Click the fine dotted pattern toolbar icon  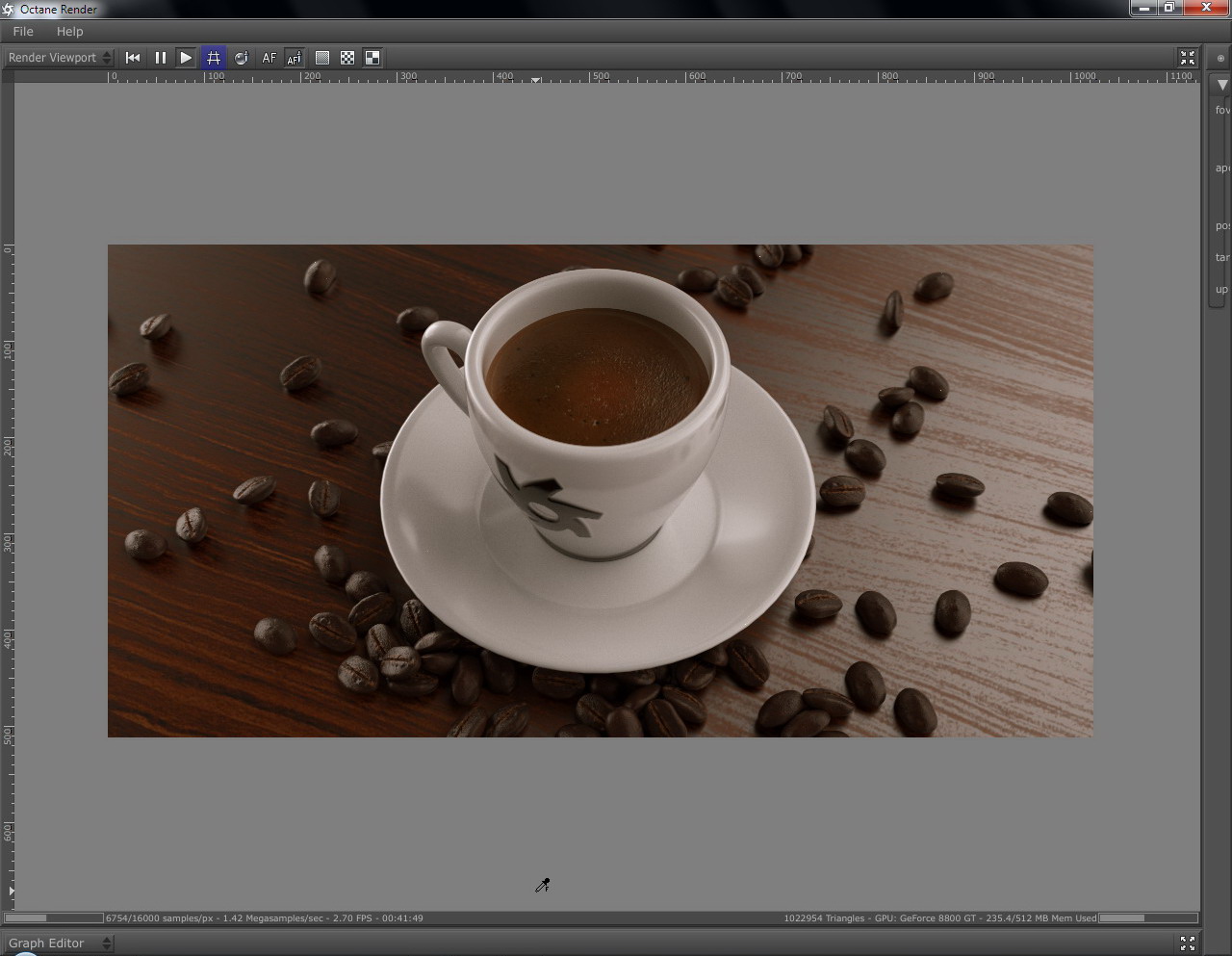click(x=322, y=58)
